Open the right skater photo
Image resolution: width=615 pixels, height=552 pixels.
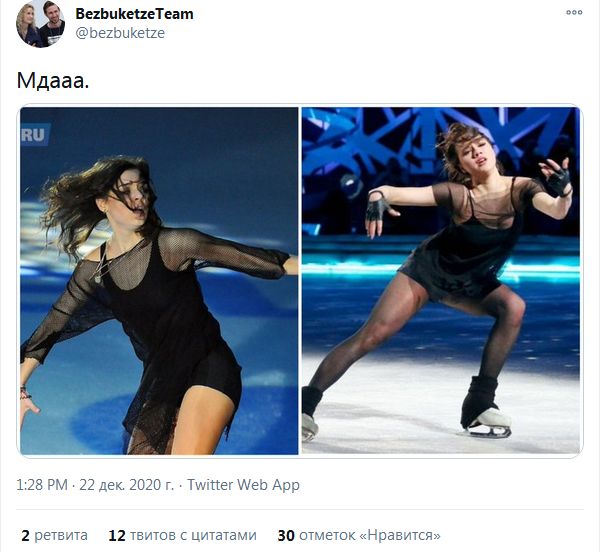[x=440, y=281]
